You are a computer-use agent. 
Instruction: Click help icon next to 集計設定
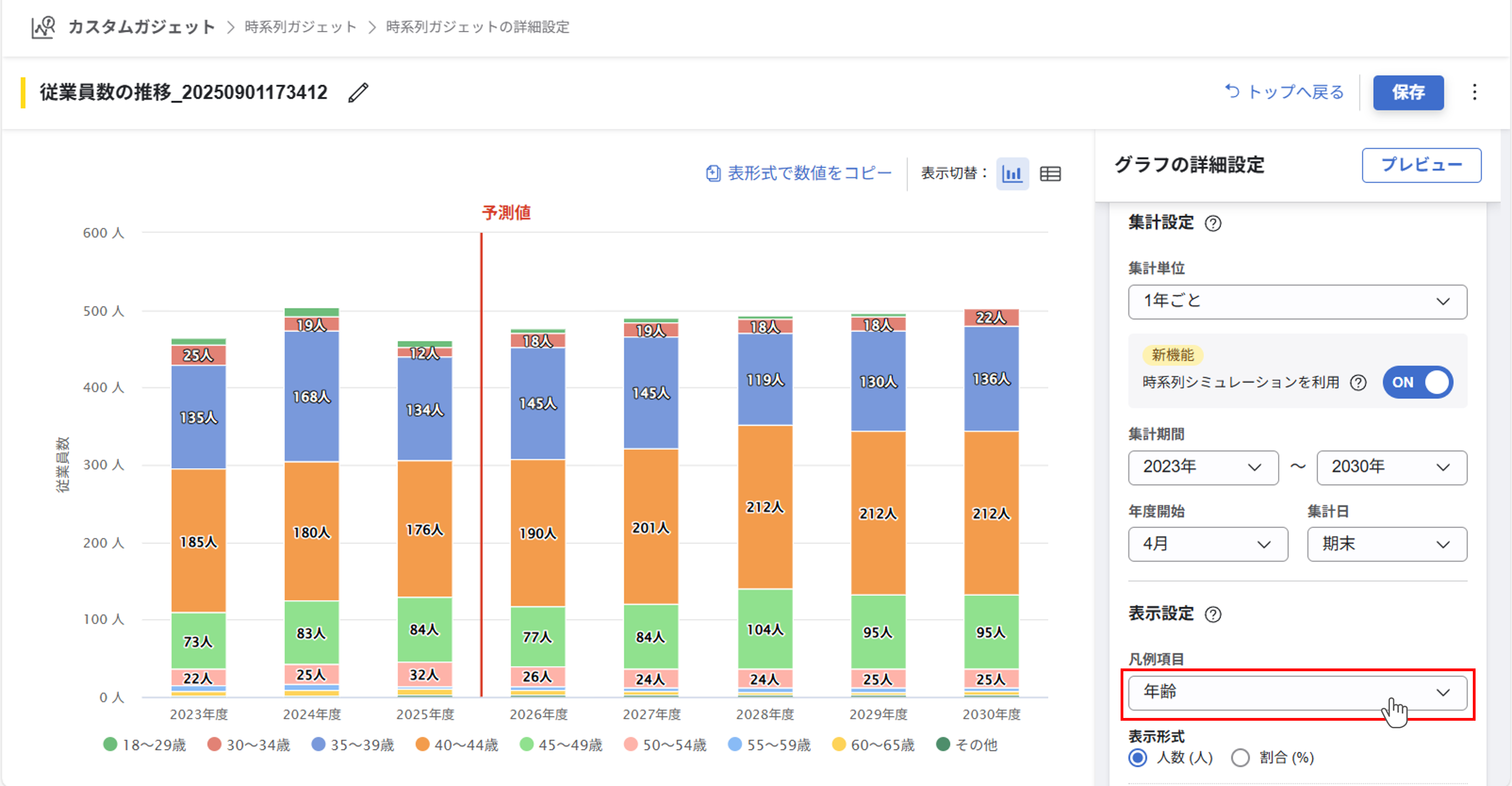pos(1213,224)
